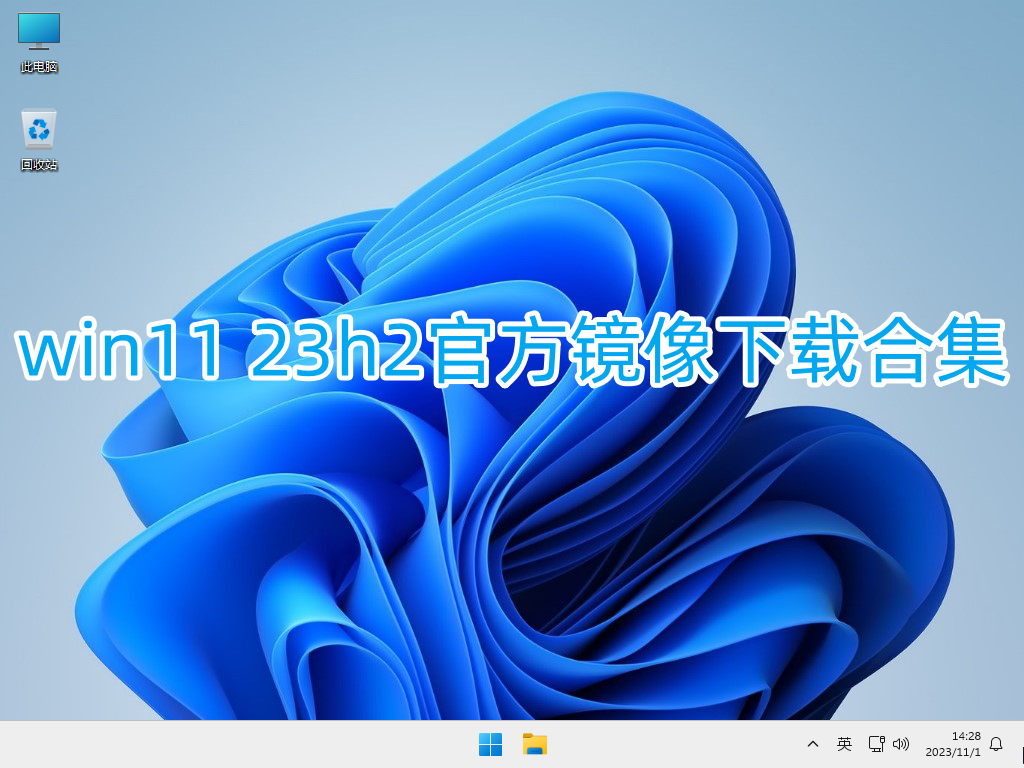Open the notifications bell icon
Screen dimensions: 1024x768
[x=996, y=744]
